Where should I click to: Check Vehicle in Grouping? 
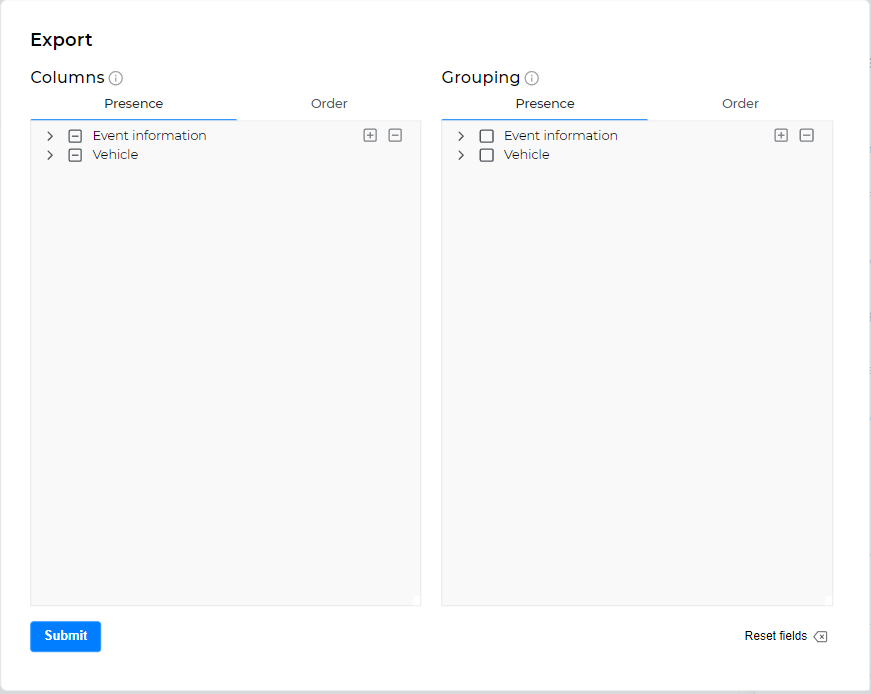coord(487,155)
